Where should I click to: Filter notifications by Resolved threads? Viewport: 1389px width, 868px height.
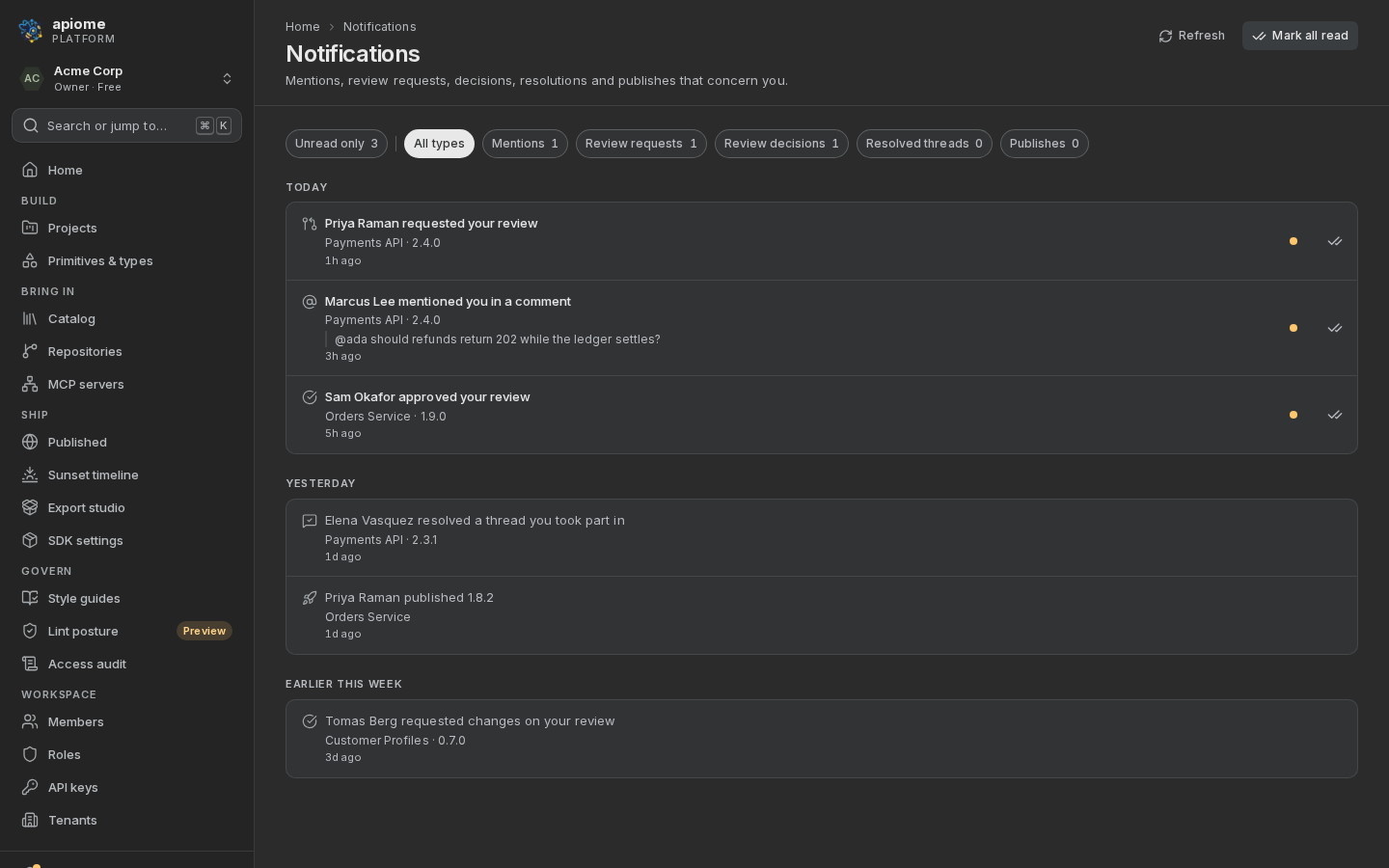pos(924,144)
